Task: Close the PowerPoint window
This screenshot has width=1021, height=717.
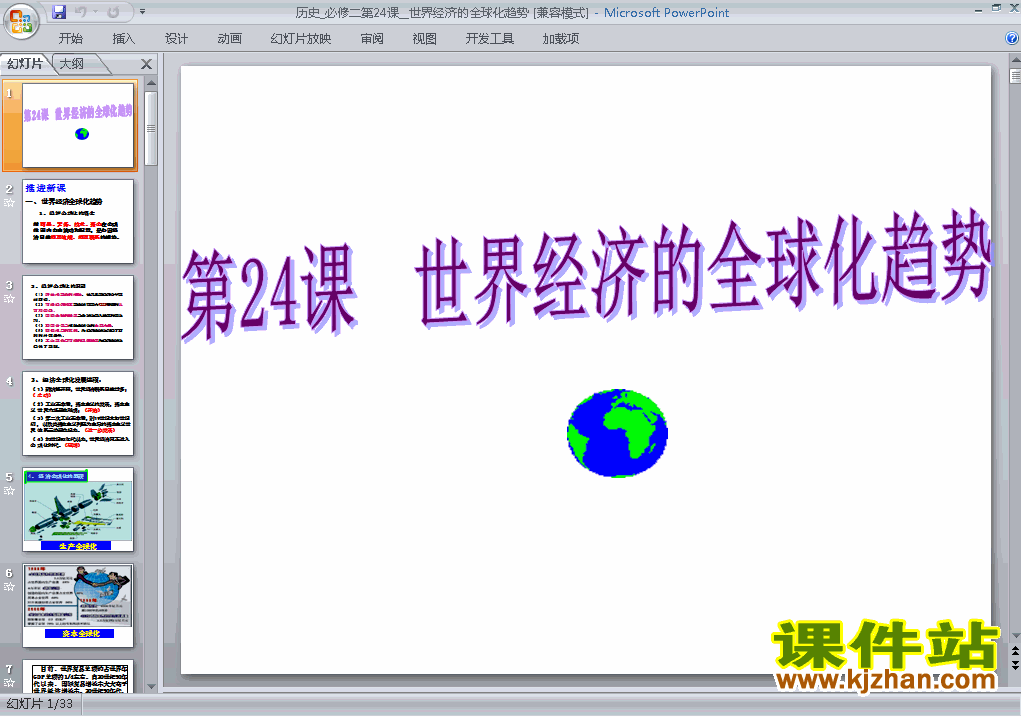Action: (x=1014, y=8)
